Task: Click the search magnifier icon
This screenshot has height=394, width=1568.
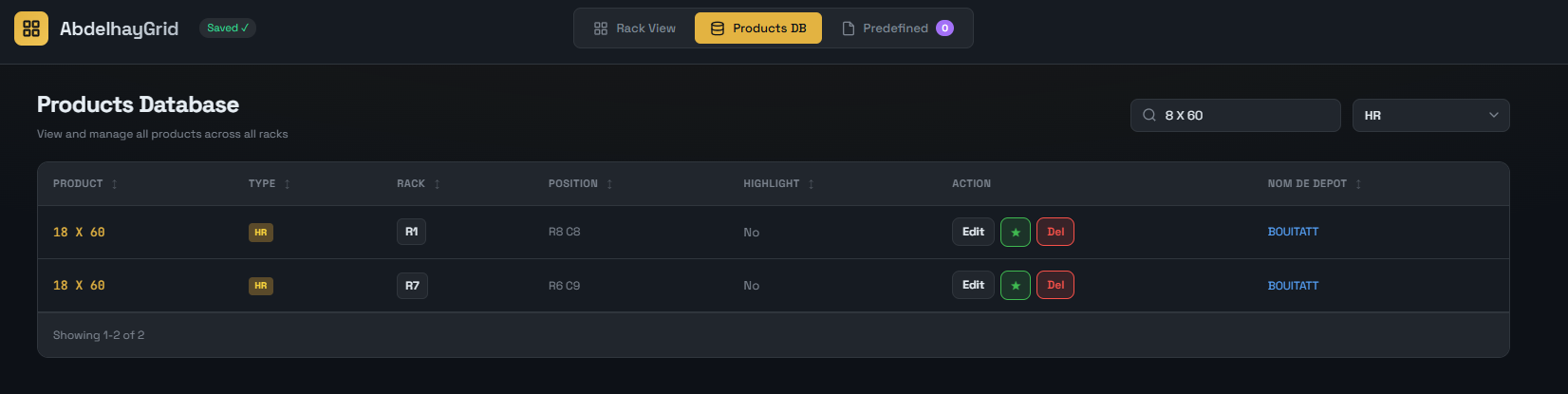Action: pyautogui.click(x=1148, y=115)
